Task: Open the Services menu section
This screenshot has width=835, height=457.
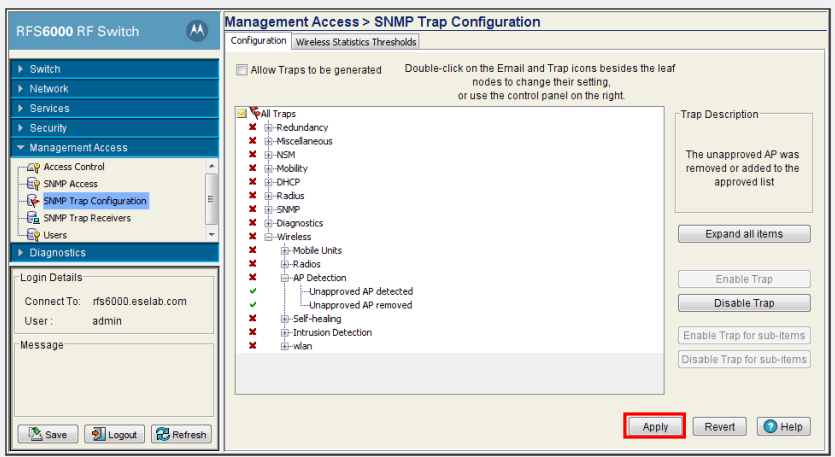Action: [114, 109]
